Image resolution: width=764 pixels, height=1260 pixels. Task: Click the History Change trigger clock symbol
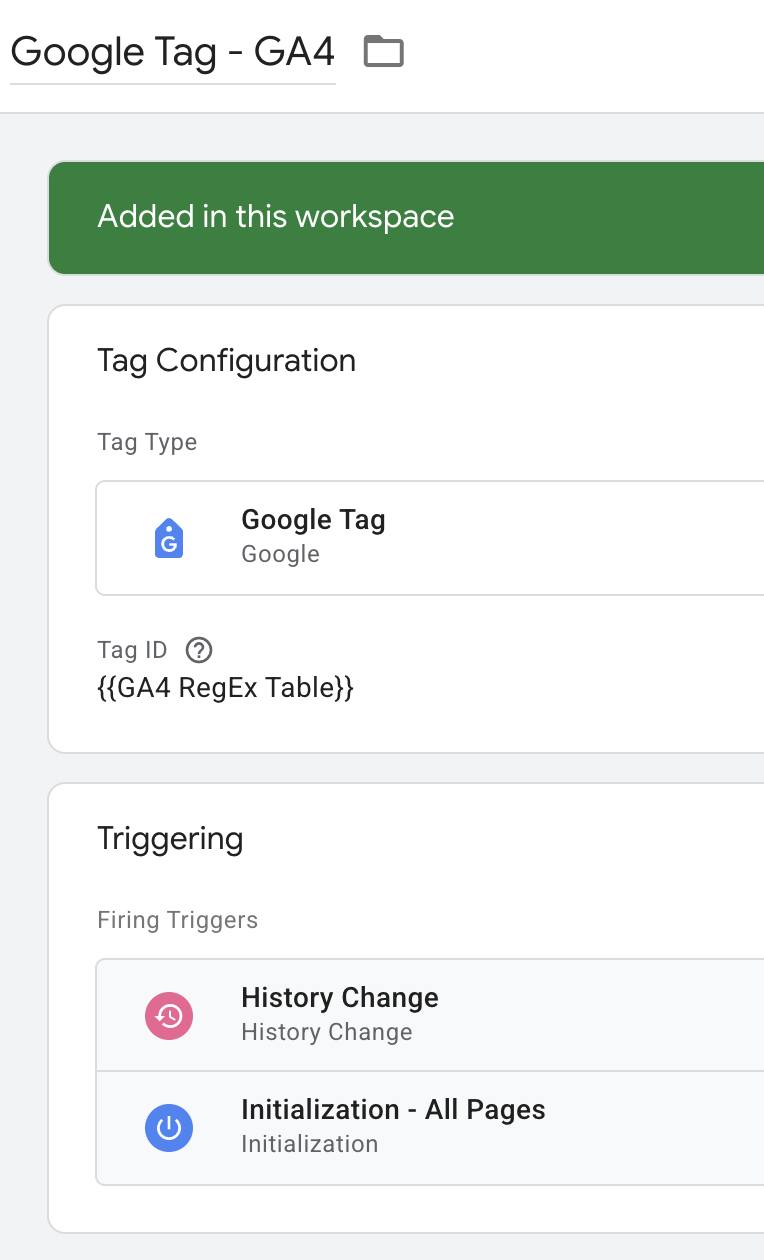pyautogui.click(x=168, y=1015)
